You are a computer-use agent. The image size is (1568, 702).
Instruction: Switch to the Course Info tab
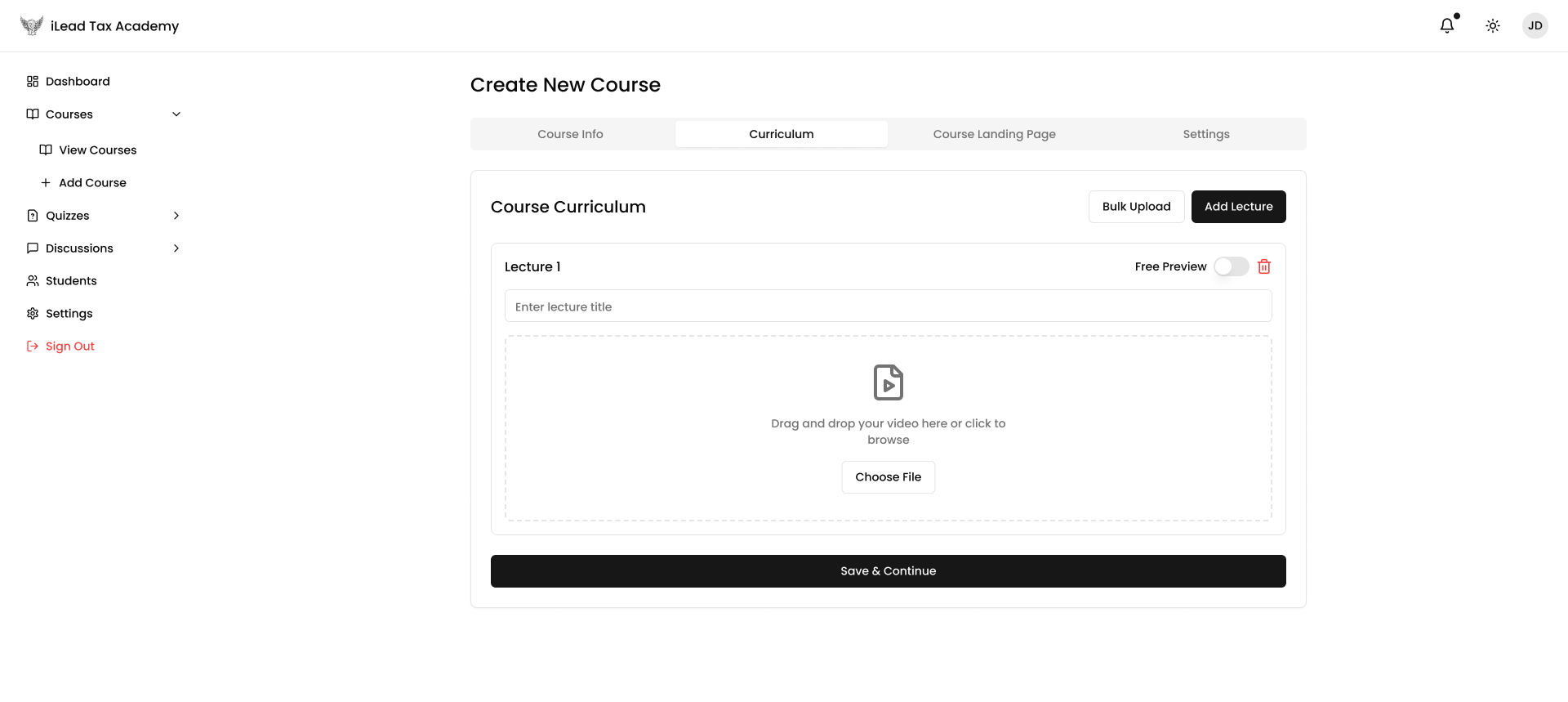click(x=570, y=134)
